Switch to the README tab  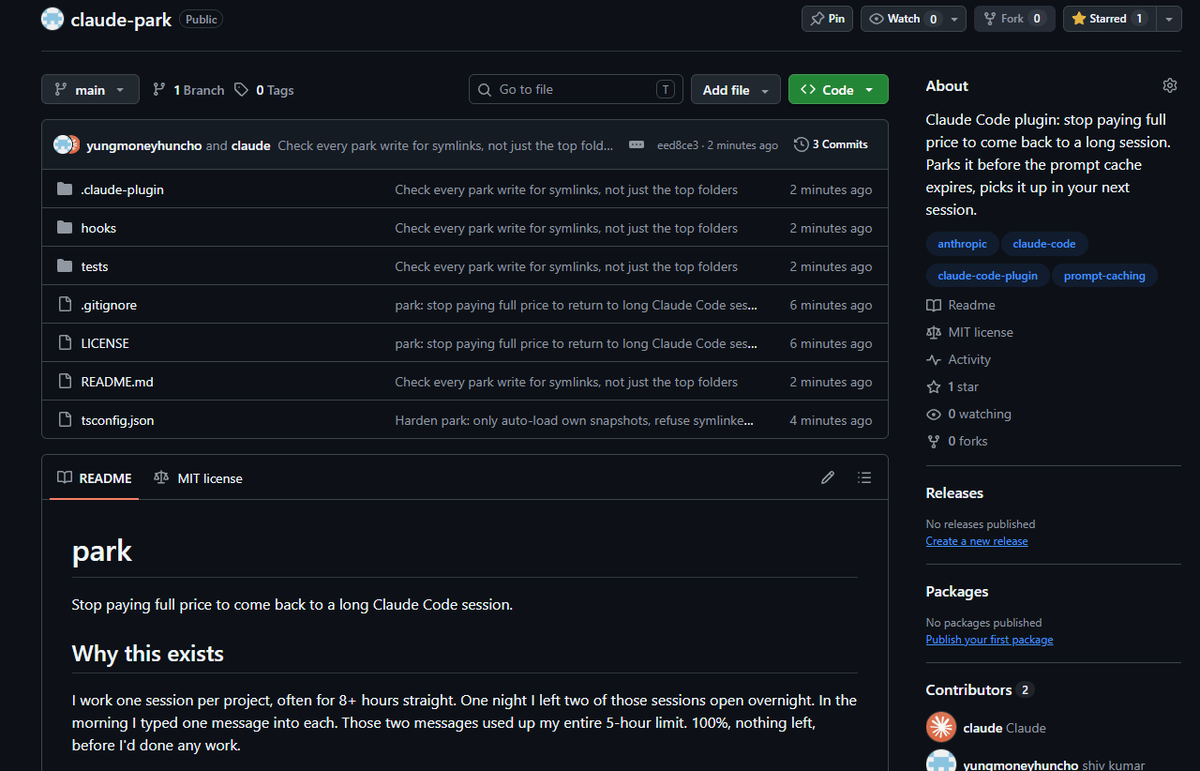95,479
